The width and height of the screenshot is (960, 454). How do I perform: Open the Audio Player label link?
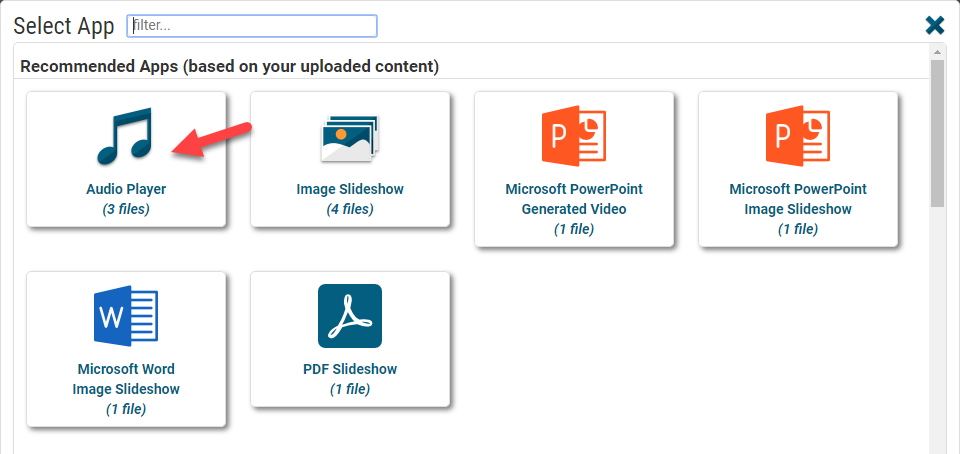(126, 189)
